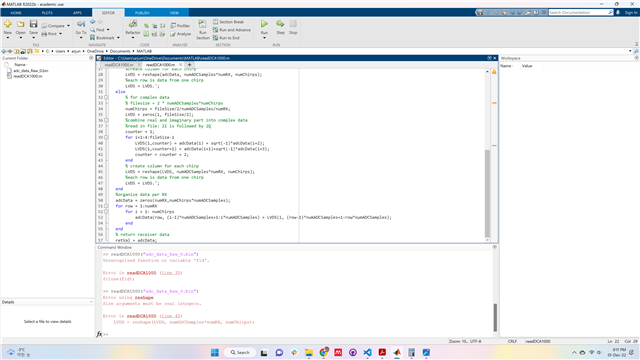The height and width of the screenshot is (360, 640).
Task: Switch to the HOME tab
Action: [16, 13]
